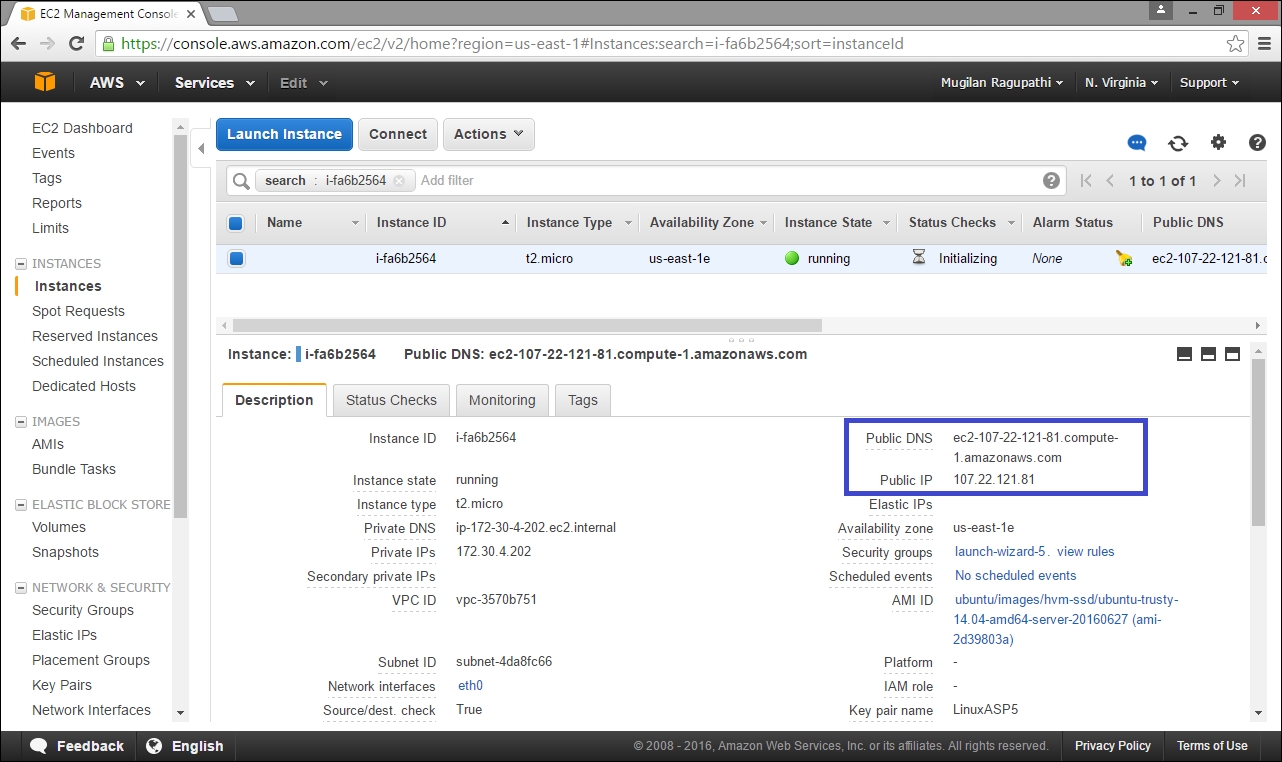
Task: Open the settings gear icon
Action: point(1218,142)
